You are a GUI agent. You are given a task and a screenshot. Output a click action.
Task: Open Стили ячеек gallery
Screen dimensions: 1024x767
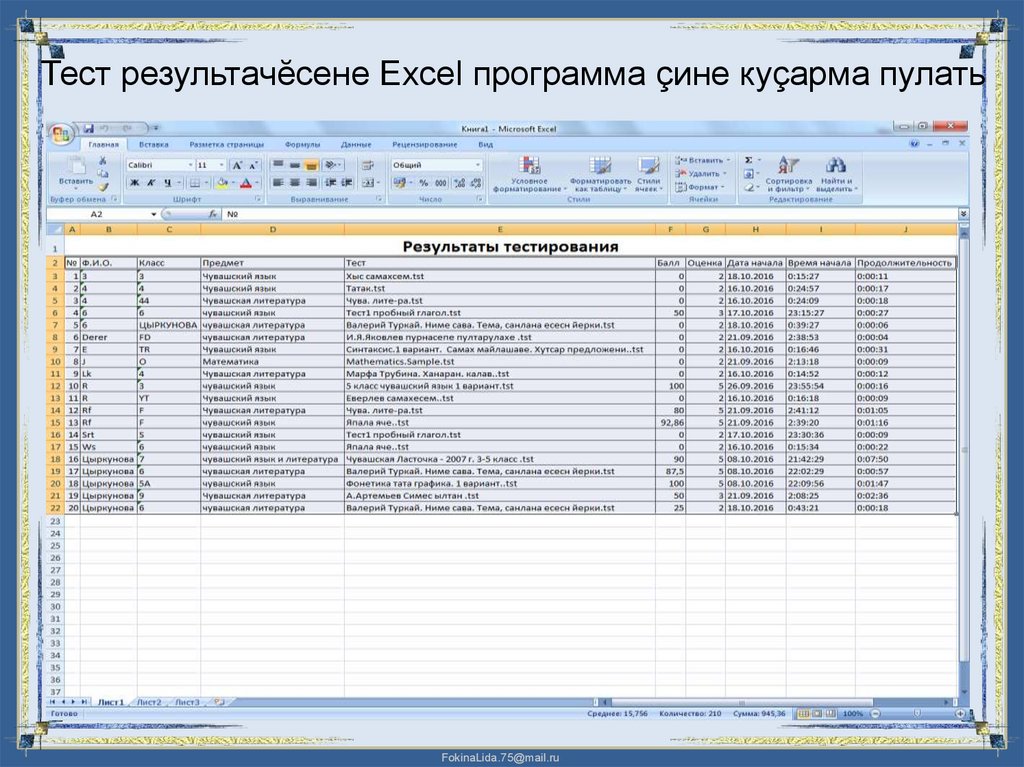pos(648,174)
